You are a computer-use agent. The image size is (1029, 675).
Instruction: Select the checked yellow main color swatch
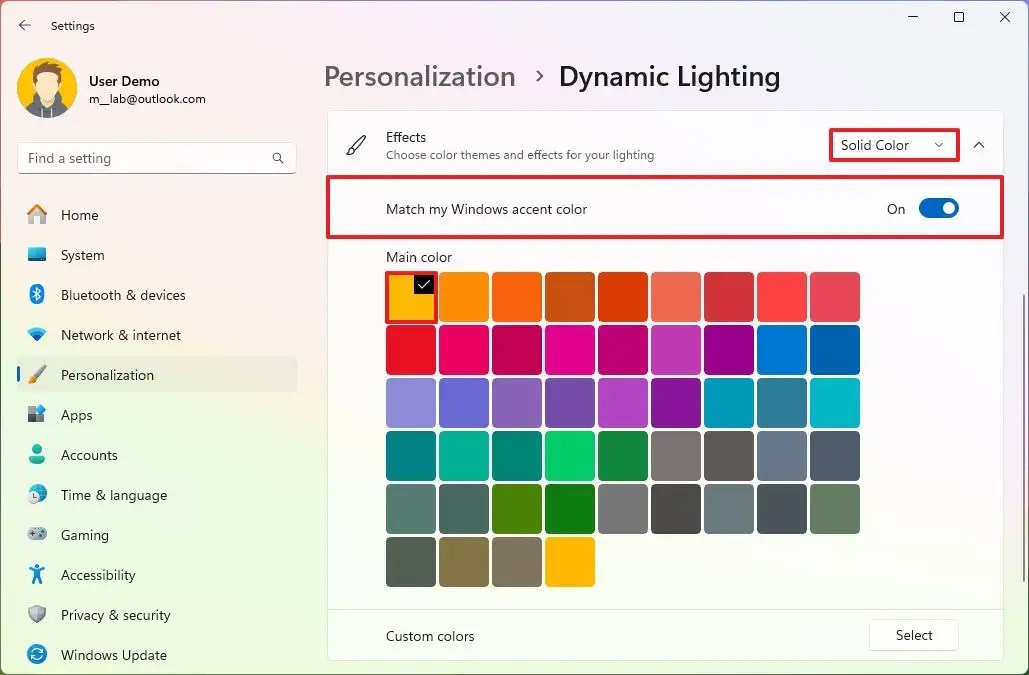coord(410,296)
